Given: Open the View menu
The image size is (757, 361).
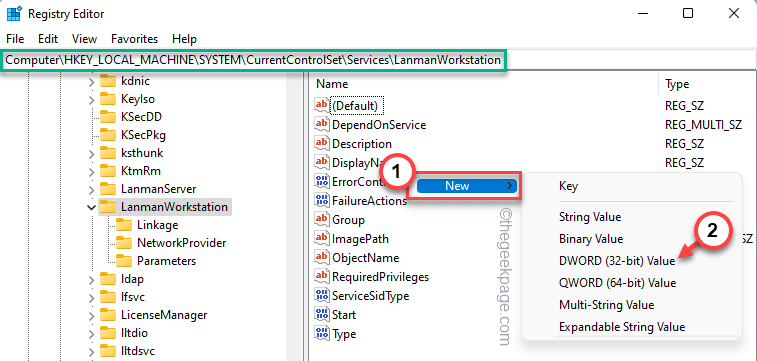Looking at the screenshot, I should tap(84, 39).
